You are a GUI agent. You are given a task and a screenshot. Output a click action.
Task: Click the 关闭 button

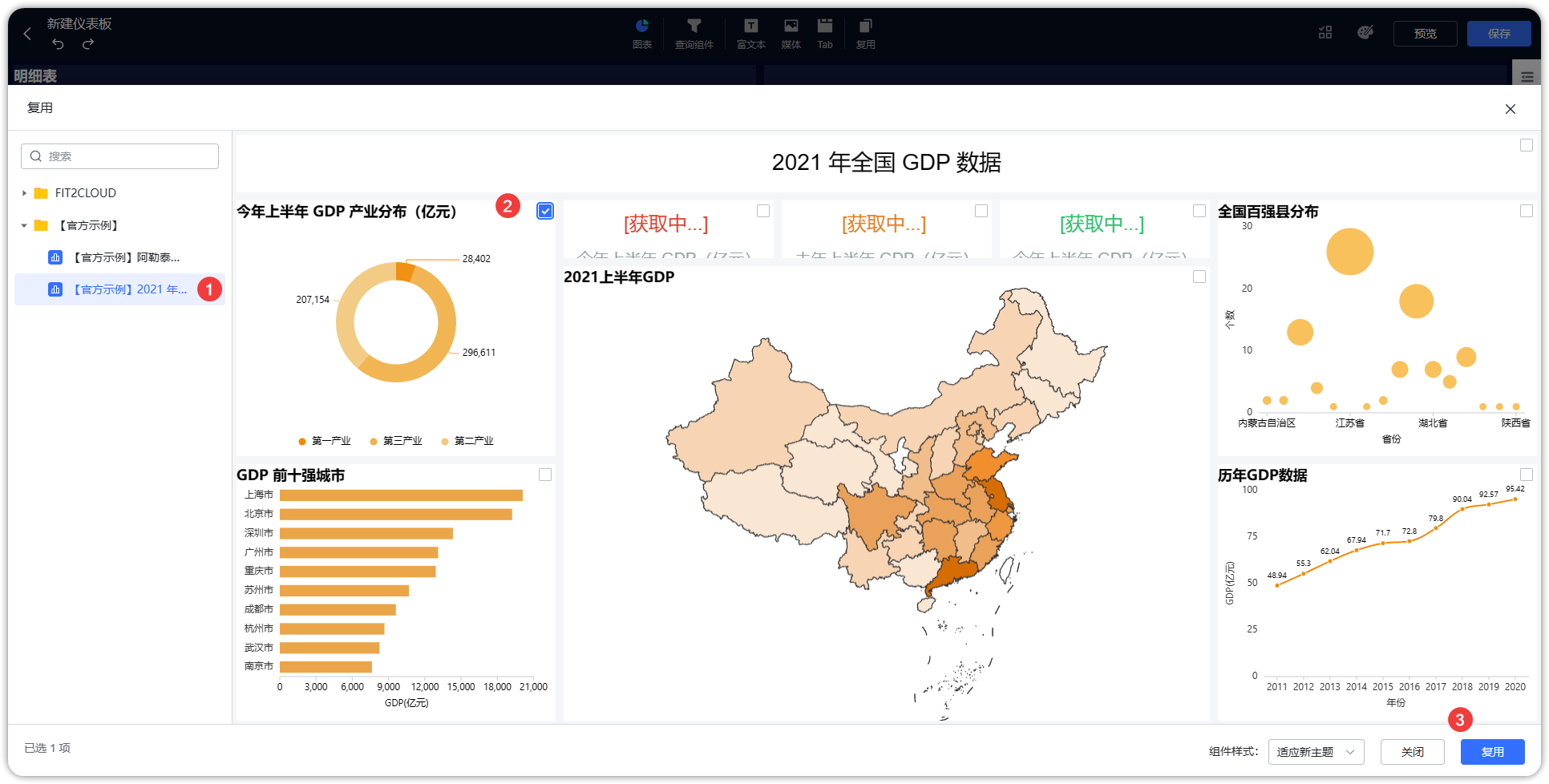(x=1412, y=752)
